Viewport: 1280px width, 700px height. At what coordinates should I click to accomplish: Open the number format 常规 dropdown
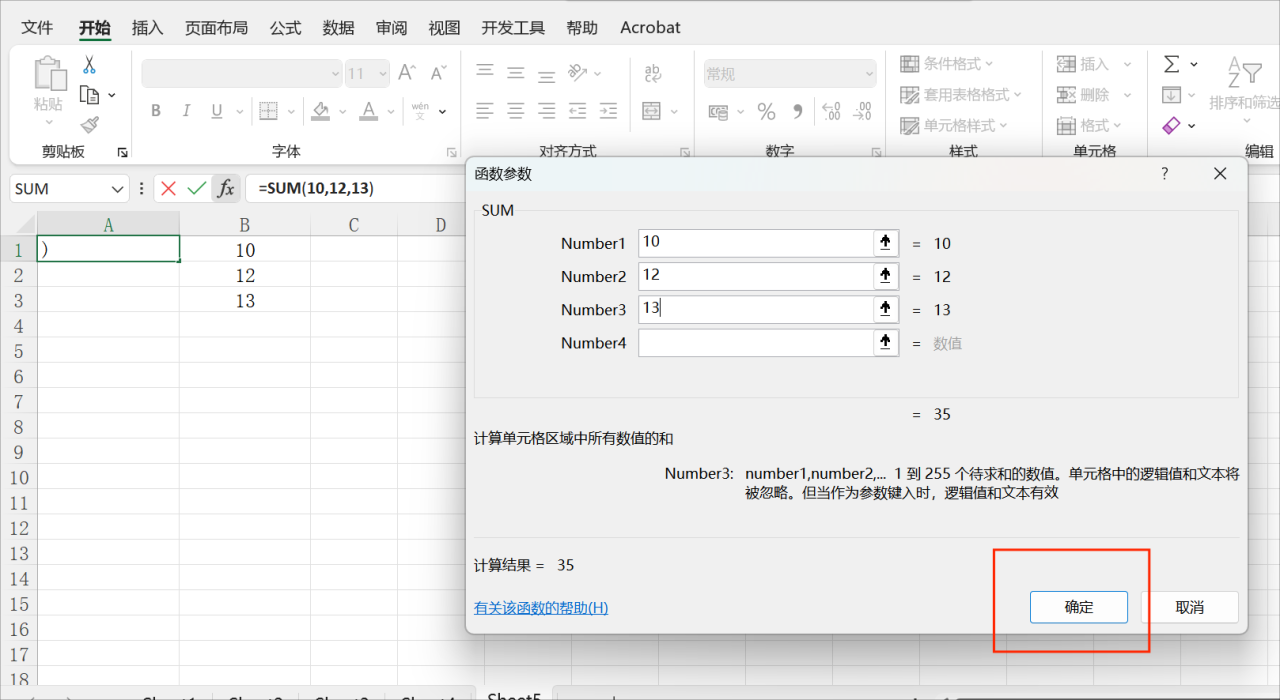tap(868, 73)
